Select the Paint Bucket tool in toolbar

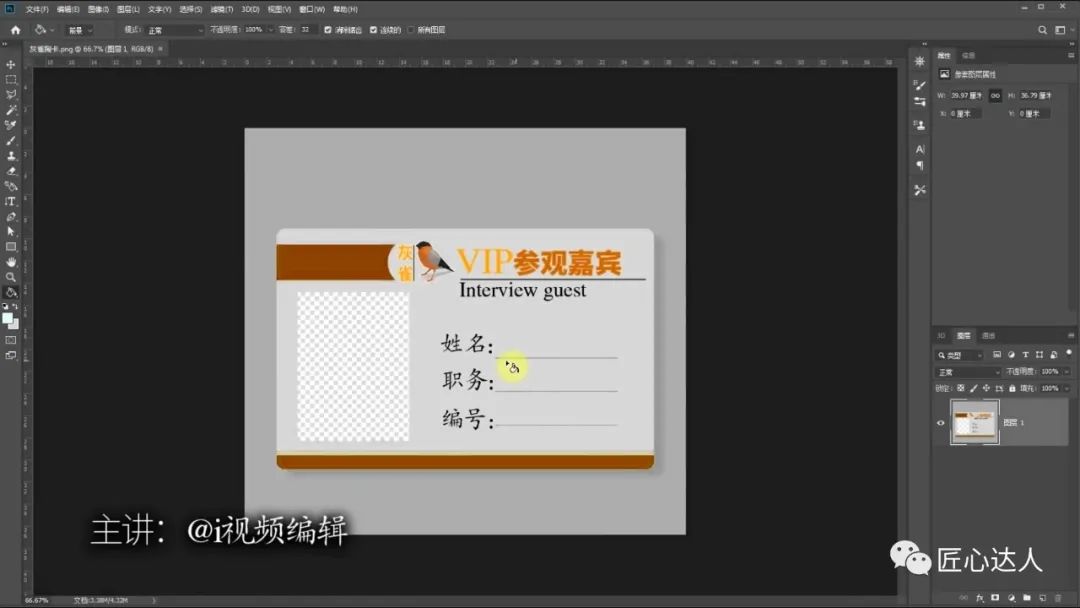coord(10,292)
